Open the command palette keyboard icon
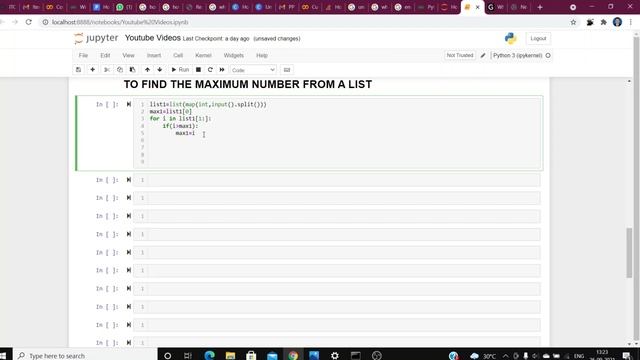This screenshot has width=640, height=360. point(287,70)
